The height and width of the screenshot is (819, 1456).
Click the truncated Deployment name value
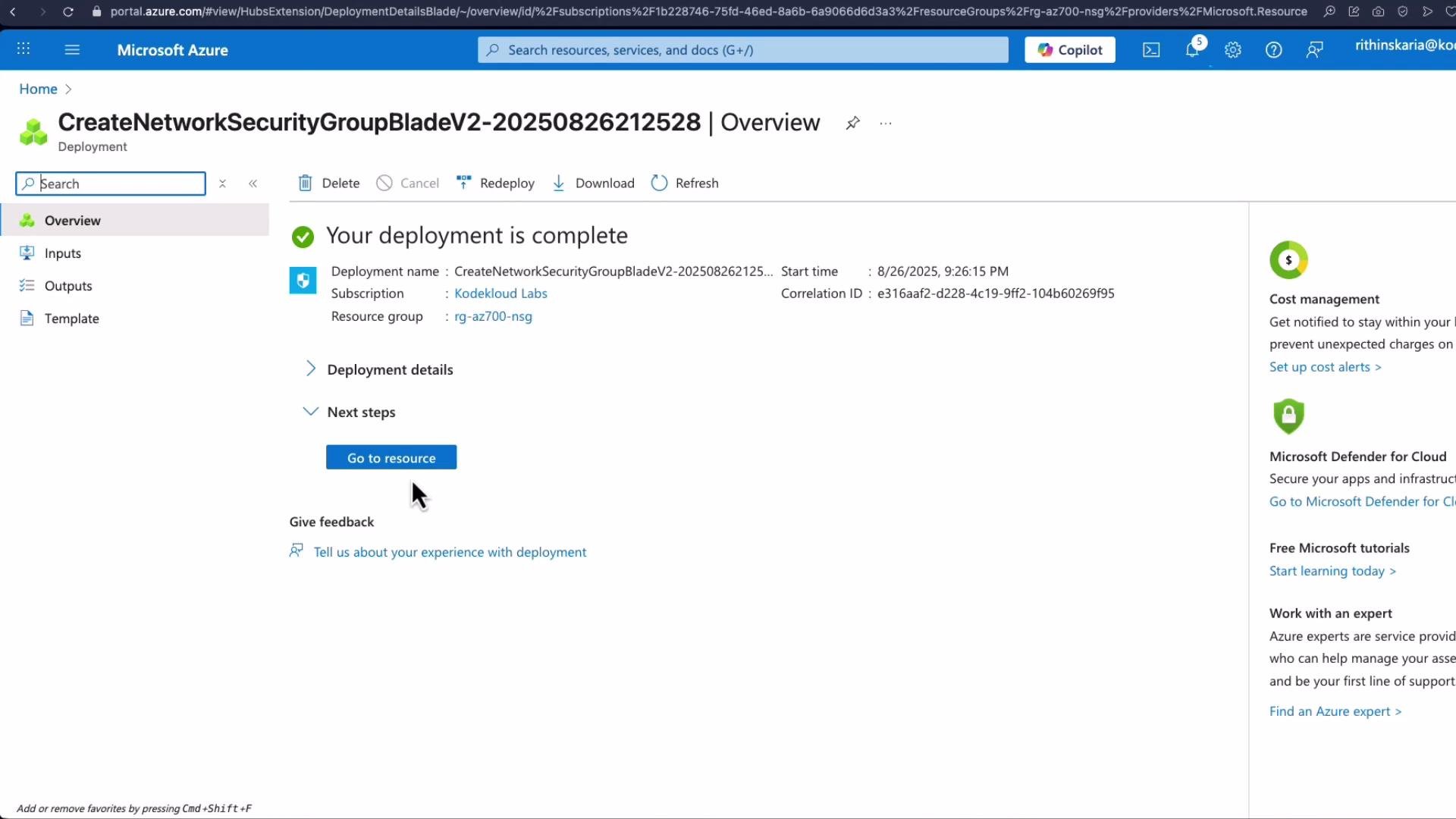click(613, 271)
